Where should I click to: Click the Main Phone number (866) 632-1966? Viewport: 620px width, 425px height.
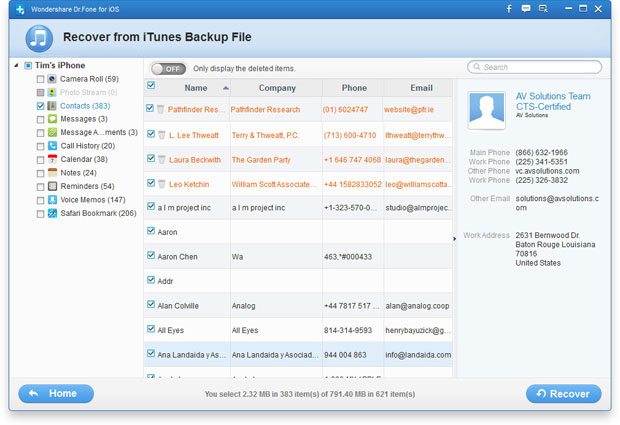pyautogui.click(x=541, y=152)
